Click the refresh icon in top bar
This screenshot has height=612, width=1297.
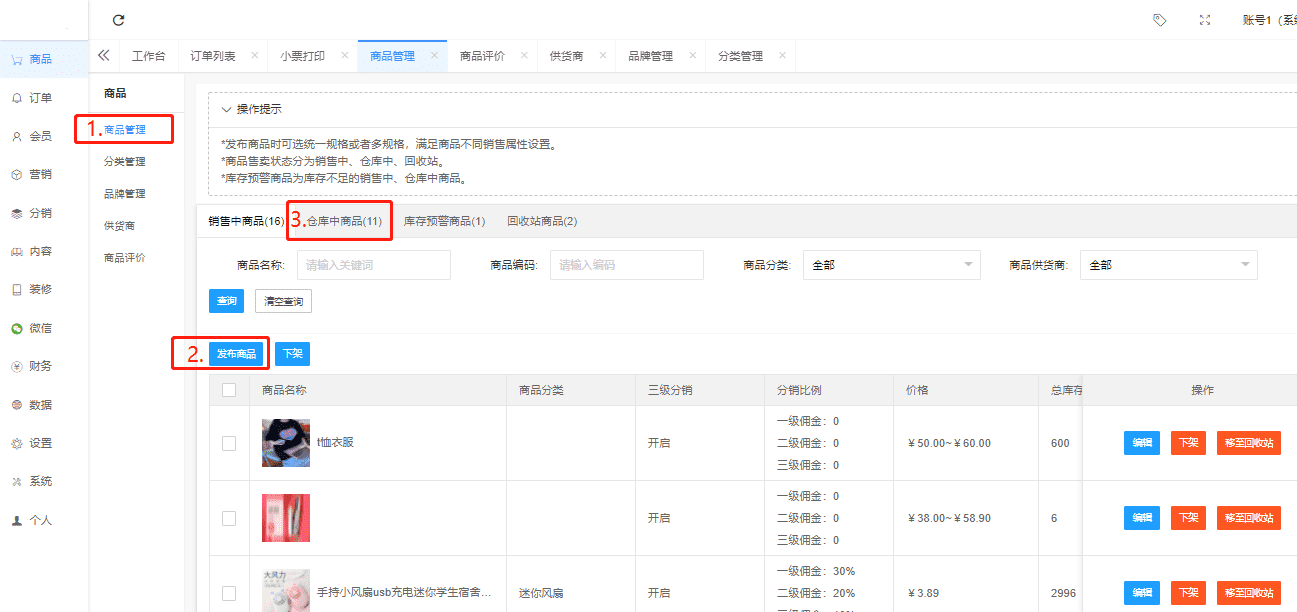coord(119,20)
